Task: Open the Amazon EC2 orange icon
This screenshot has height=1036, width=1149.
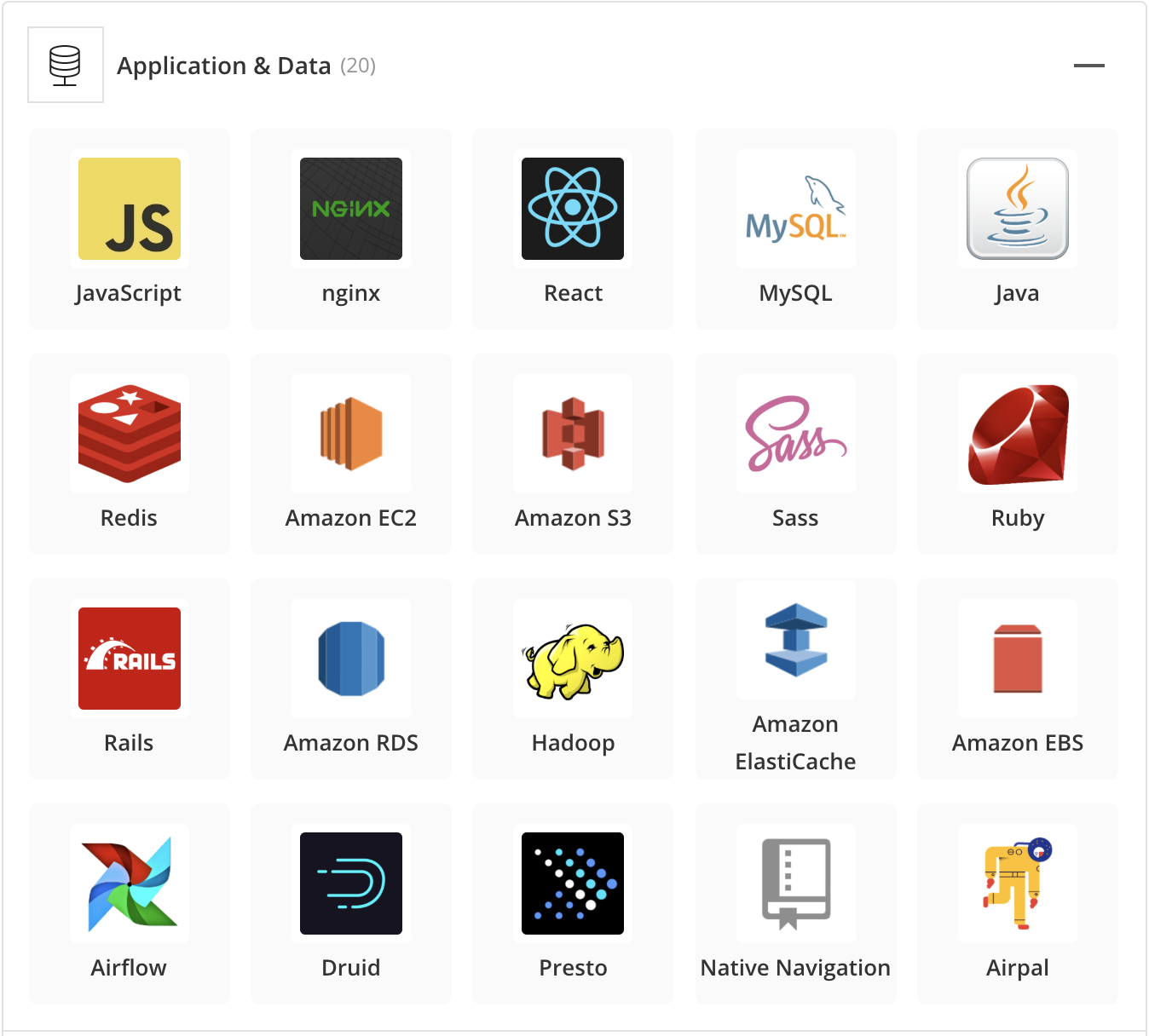Action: [351, 434]
